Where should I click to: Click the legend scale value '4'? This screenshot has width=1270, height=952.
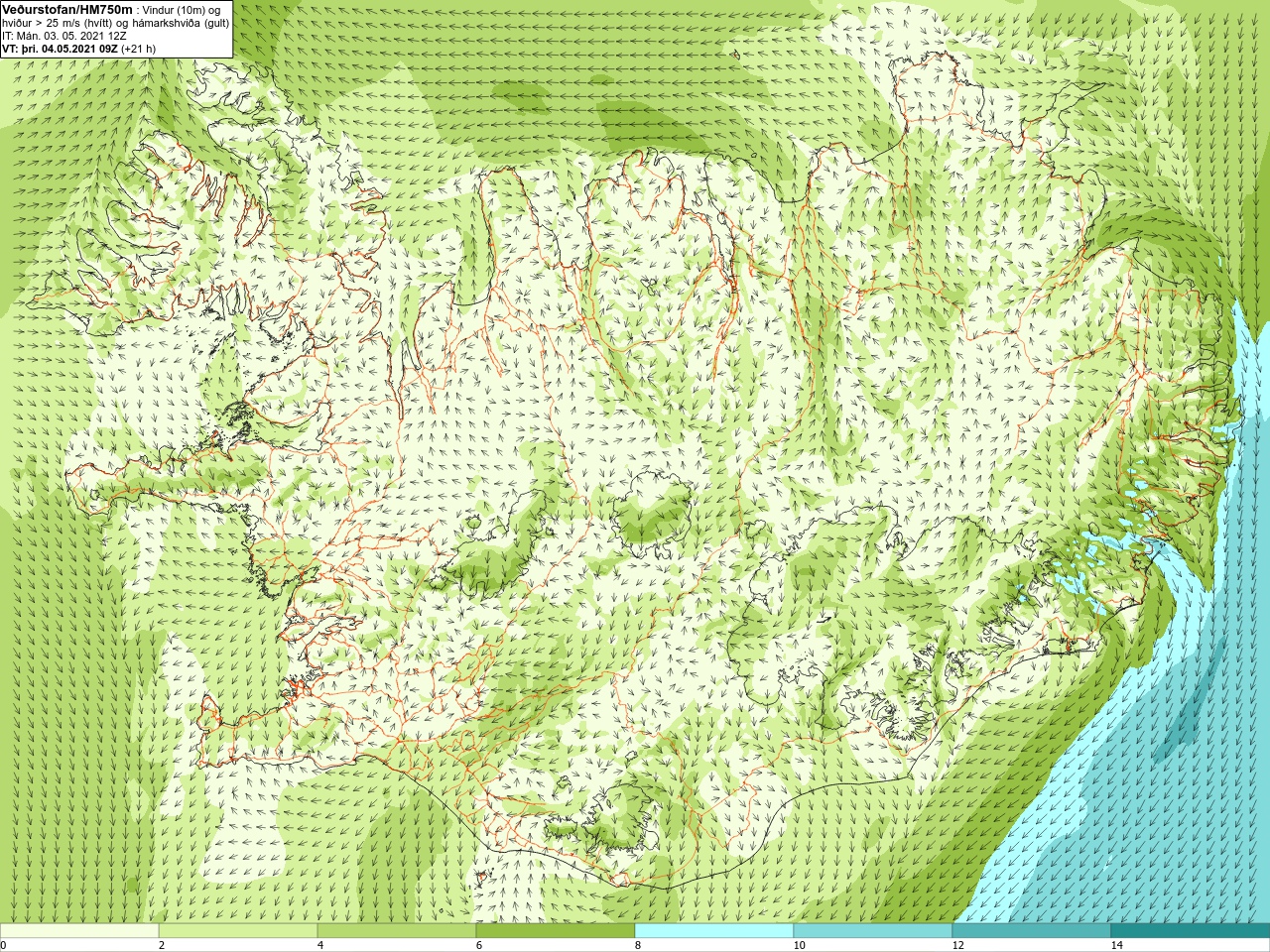(x=320, y=945)
